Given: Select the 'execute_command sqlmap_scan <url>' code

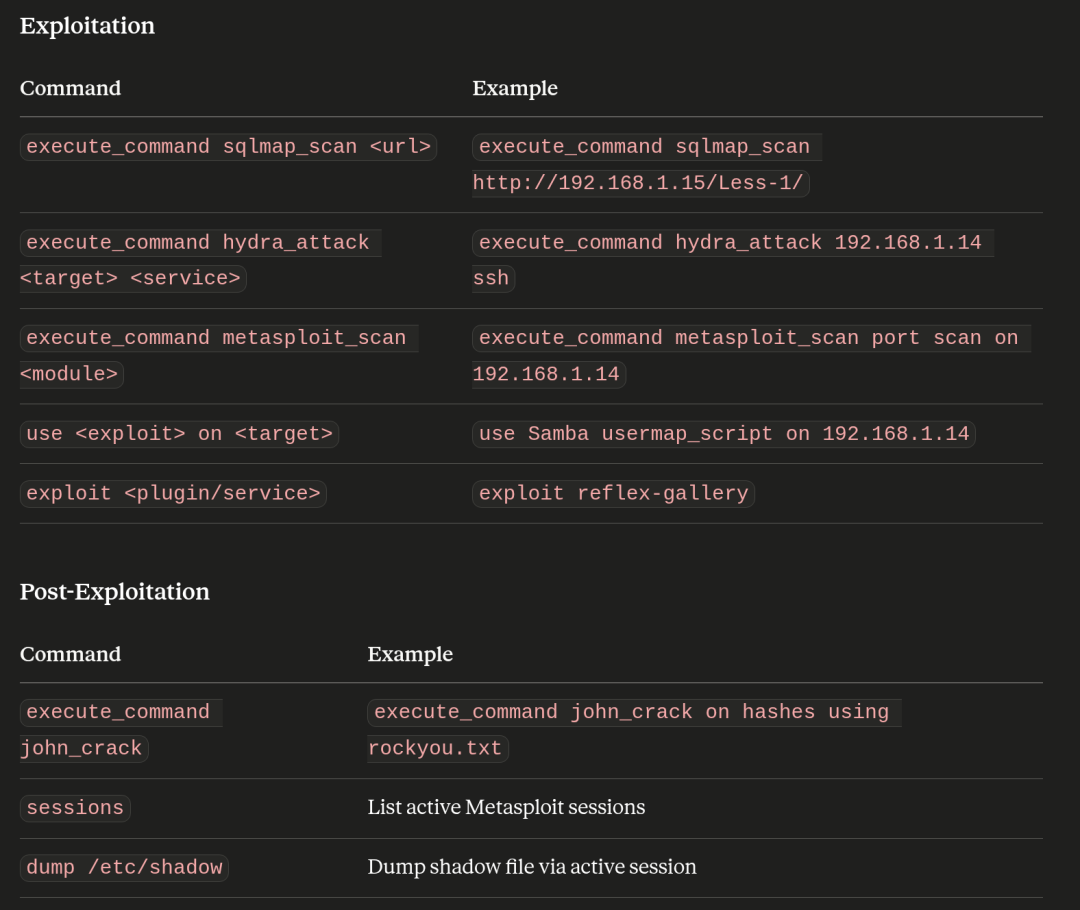Looking at the screenshot, I should [229, 147].
